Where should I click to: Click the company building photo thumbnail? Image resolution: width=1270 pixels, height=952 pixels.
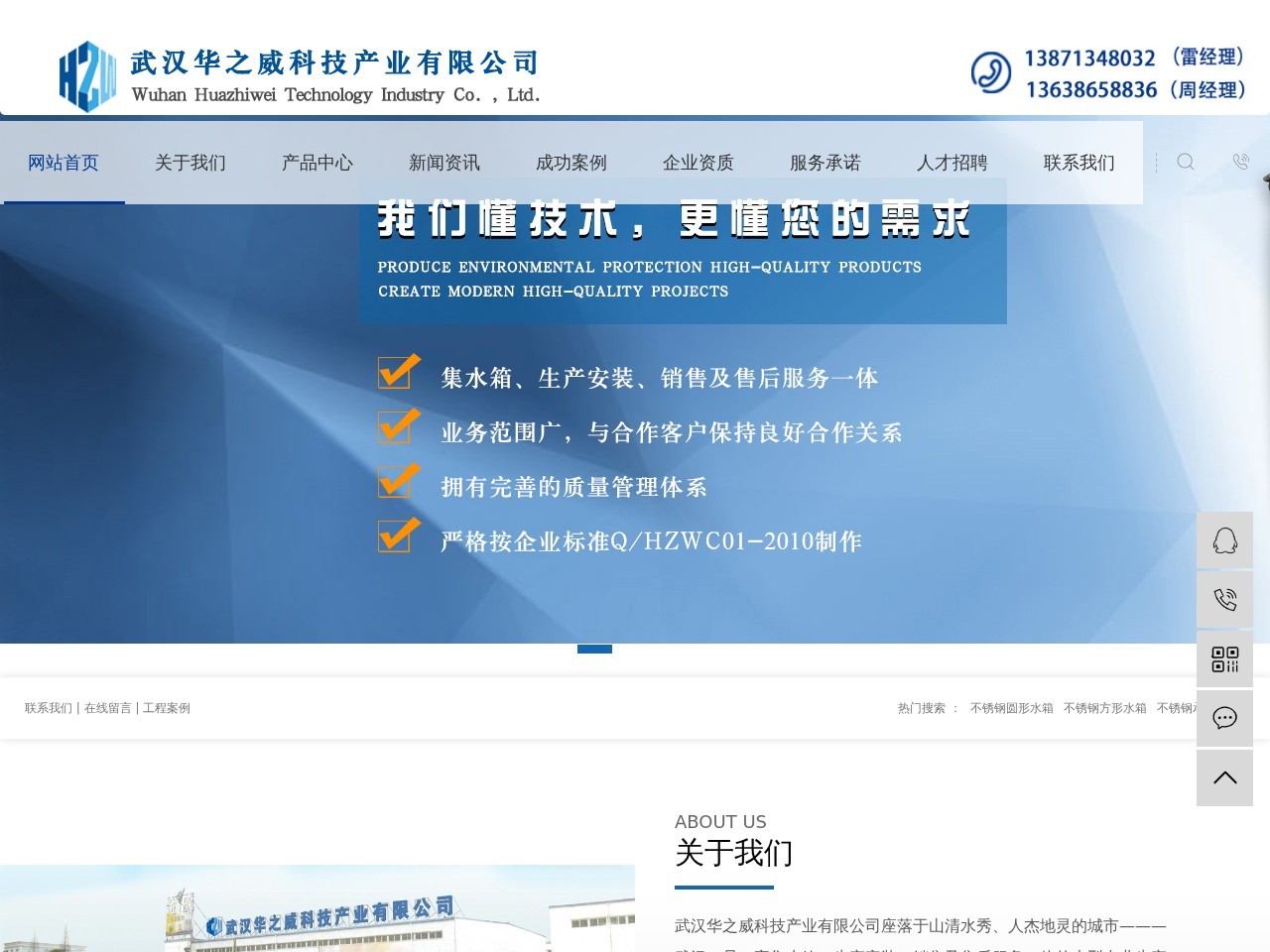[317, 908]
